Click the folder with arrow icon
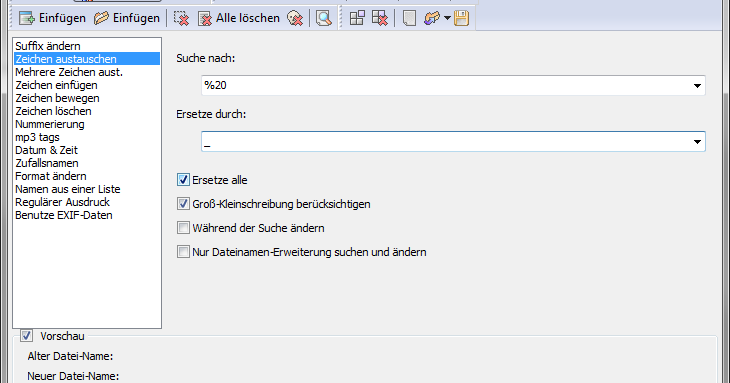 coord(432,18)
